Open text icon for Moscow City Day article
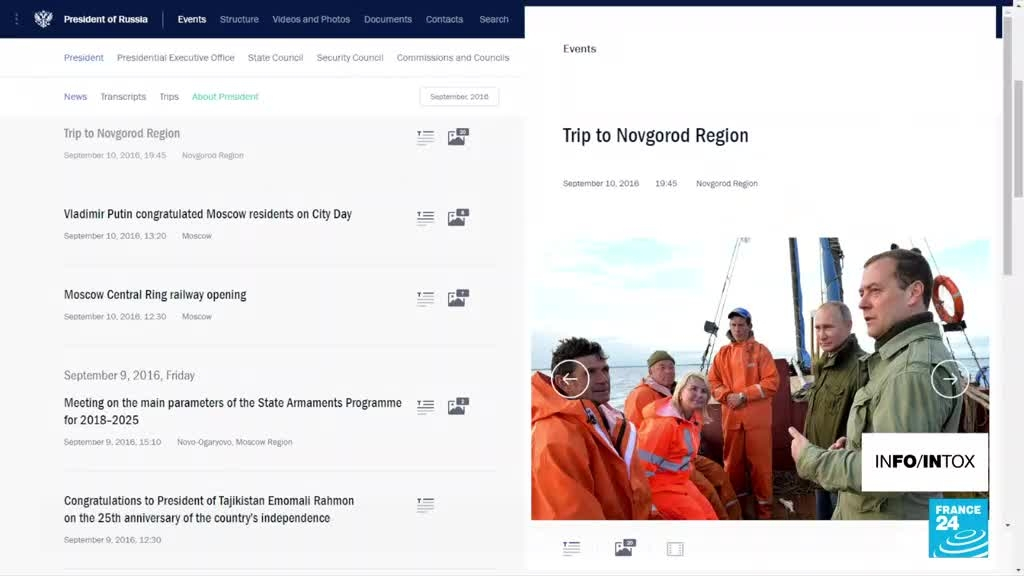Viewport: 1024px width, 576px height. [425, 218]
